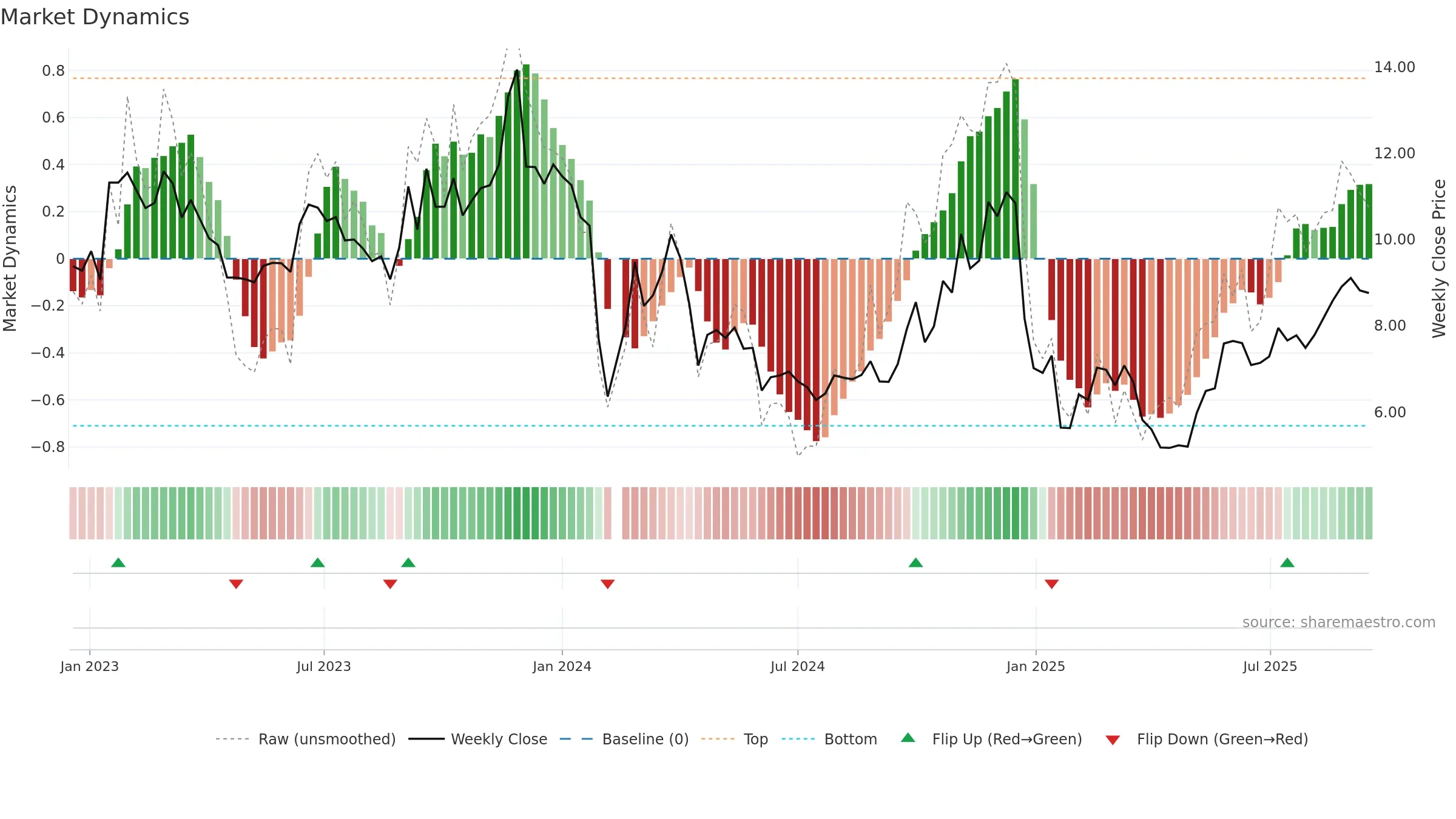Click the Market Dynamics vertical axis title
1456x819 pixels.
pyautogui.click(x=10, y=258)
